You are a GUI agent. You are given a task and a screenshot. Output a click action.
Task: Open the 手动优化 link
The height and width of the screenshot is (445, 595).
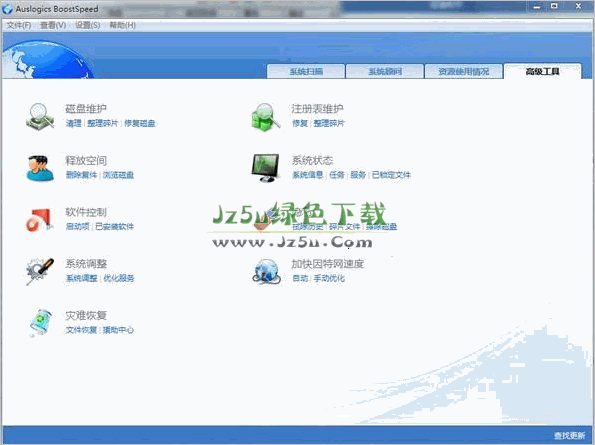pos(329,278)
